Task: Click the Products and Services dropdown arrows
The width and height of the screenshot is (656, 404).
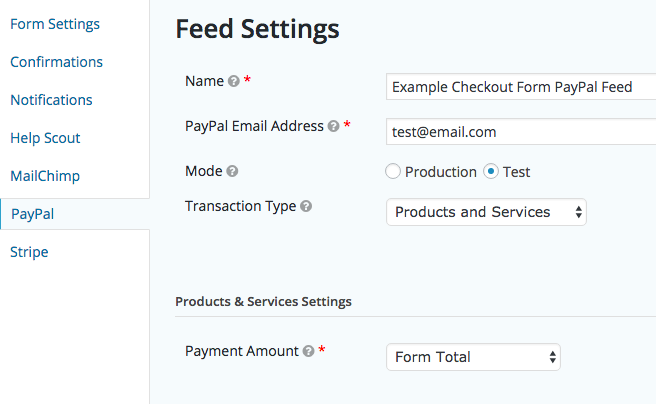Action: pos(579,212)
